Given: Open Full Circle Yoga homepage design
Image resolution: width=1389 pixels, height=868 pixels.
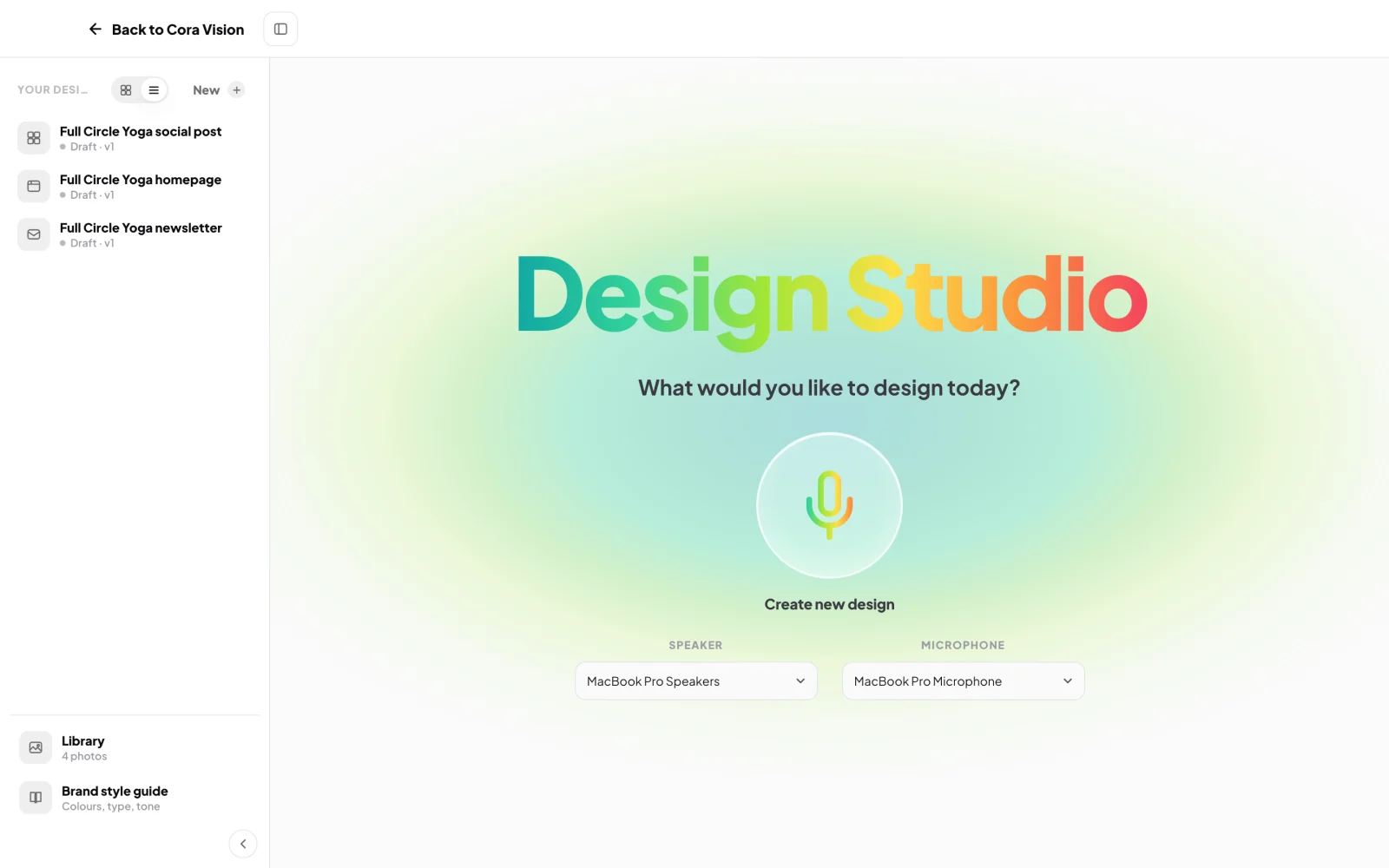Looking at the screenshot, I should (135, 186).
